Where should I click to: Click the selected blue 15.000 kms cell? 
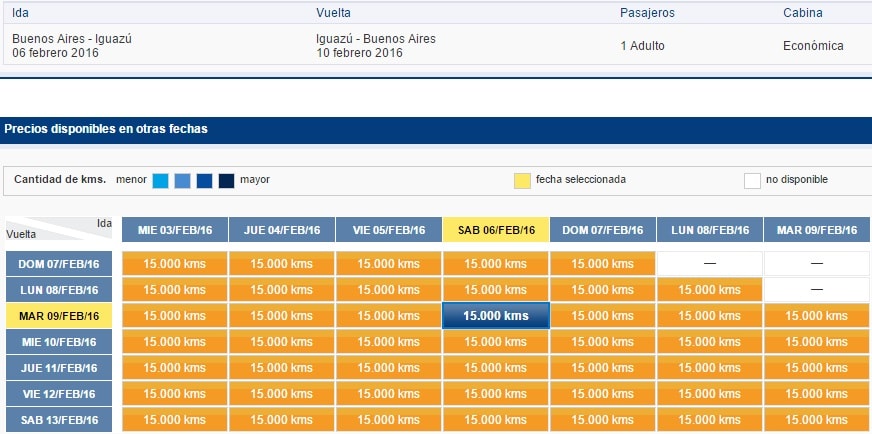click(496, 316)
